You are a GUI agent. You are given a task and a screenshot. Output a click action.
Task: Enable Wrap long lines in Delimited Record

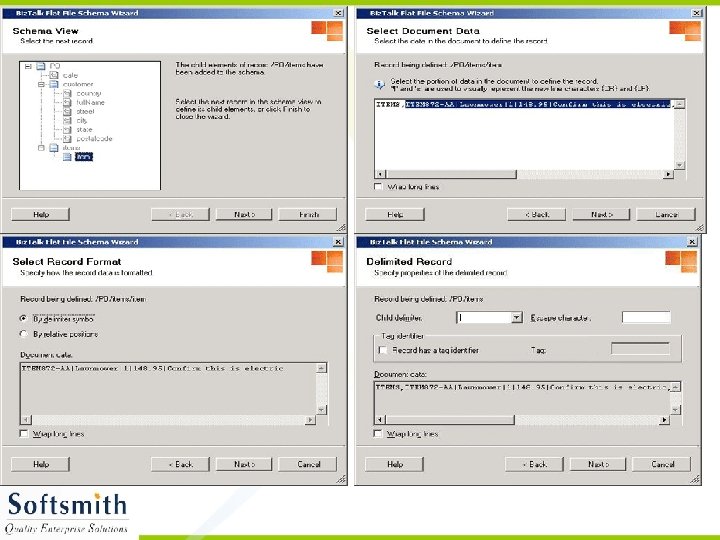click(378, 433)
